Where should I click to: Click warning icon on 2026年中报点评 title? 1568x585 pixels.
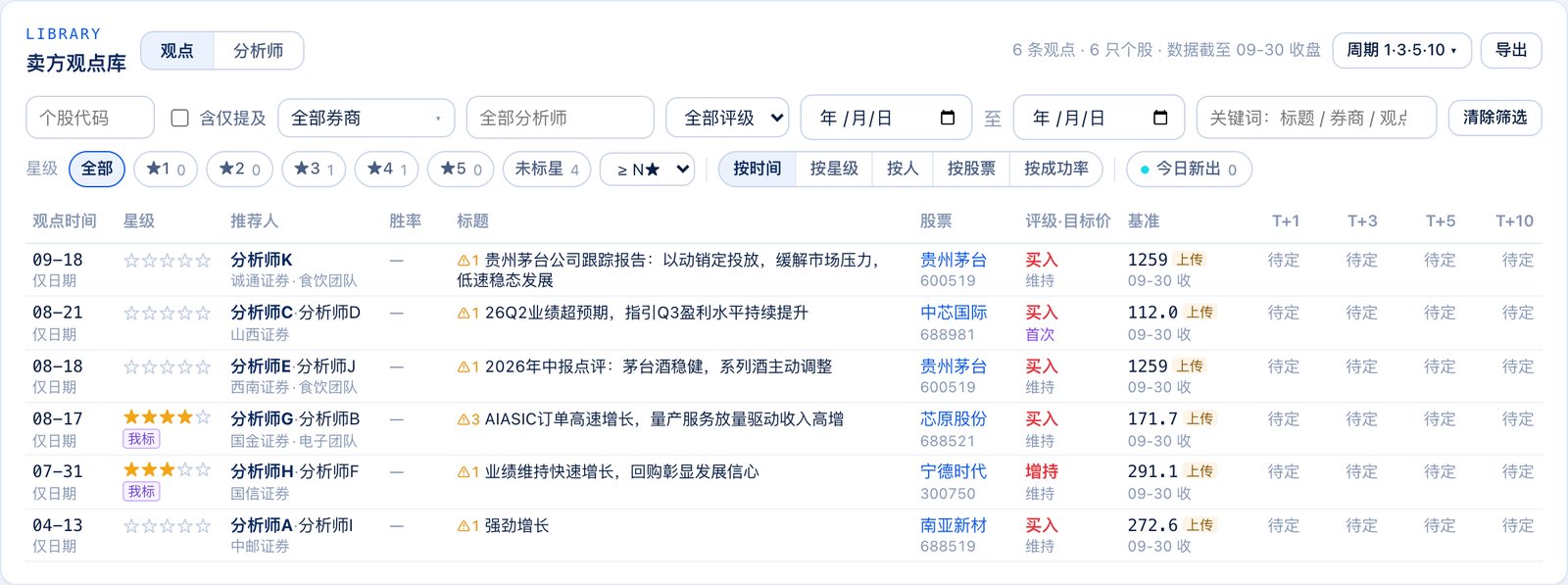[x=464, y=367]
